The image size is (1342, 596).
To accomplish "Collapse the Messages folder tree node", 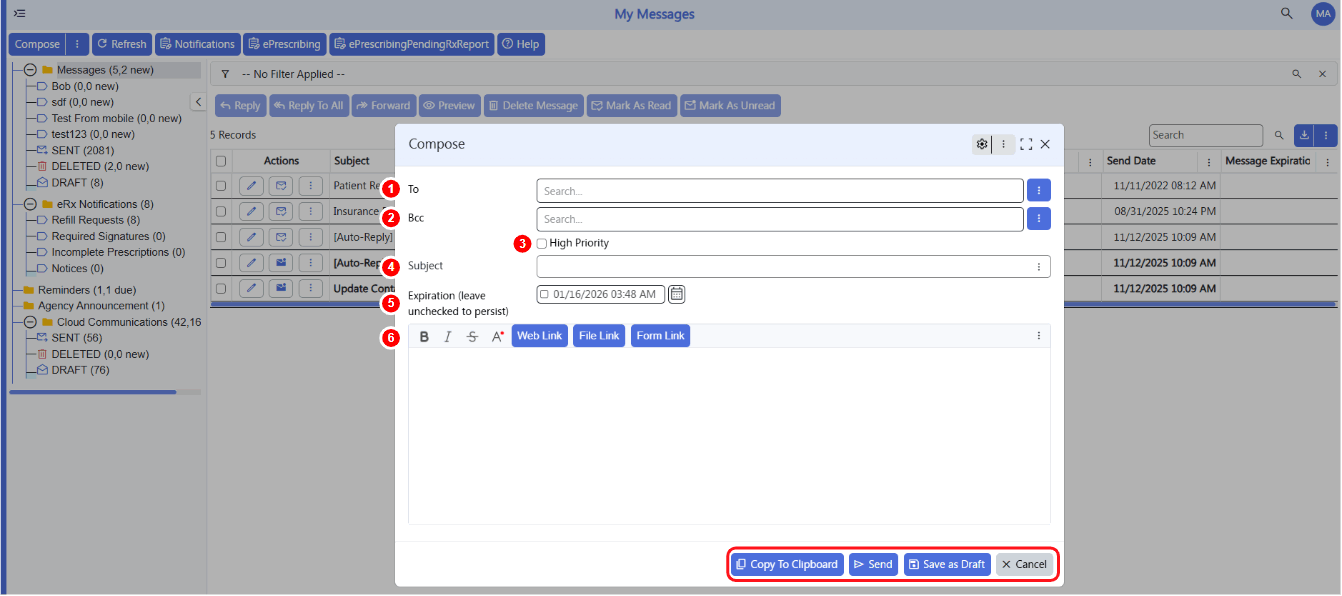I will (x=30, y=70).
